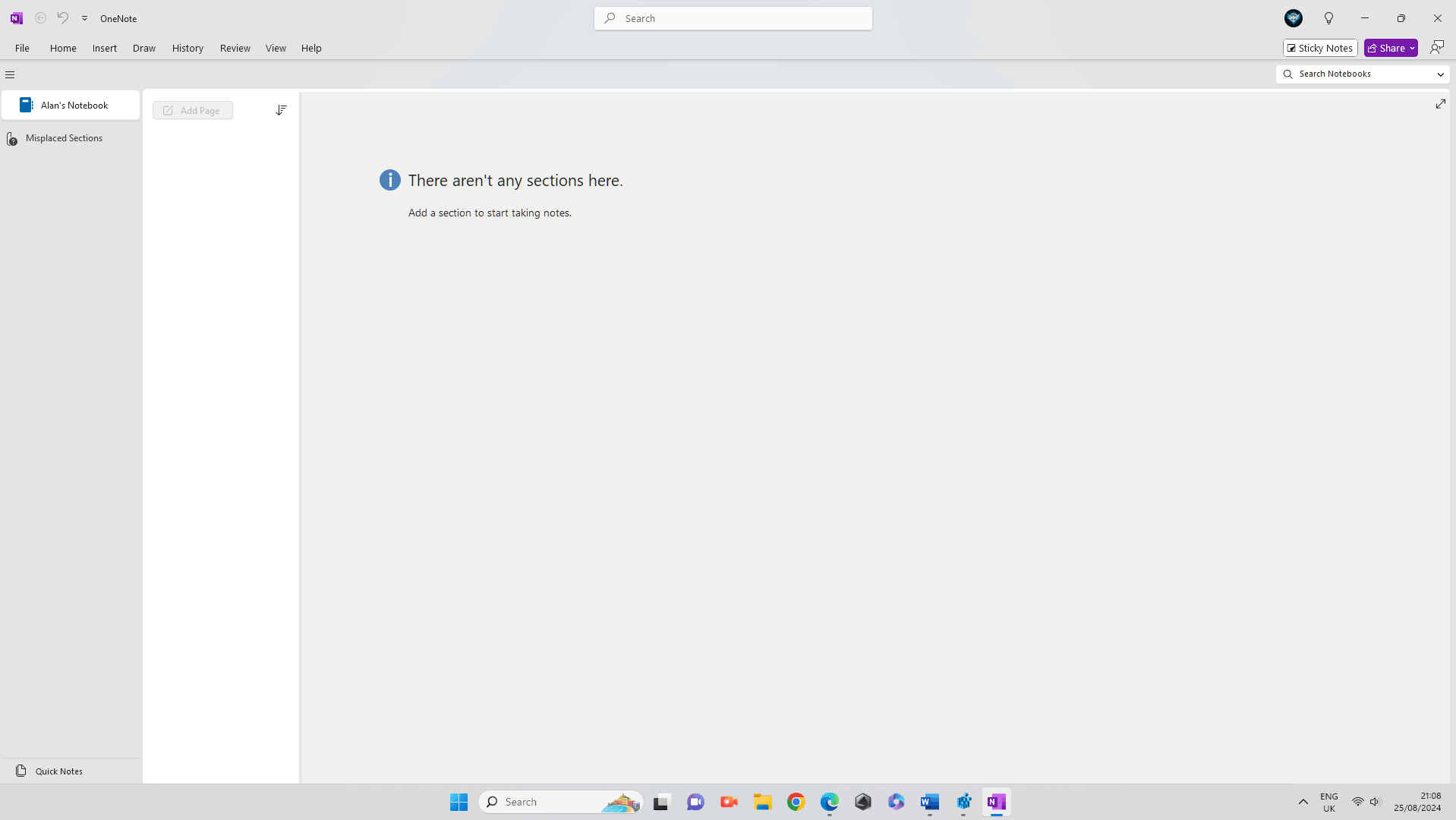Click the taskbar Search box
This screenshot has height=820, width=1456.
561,803
